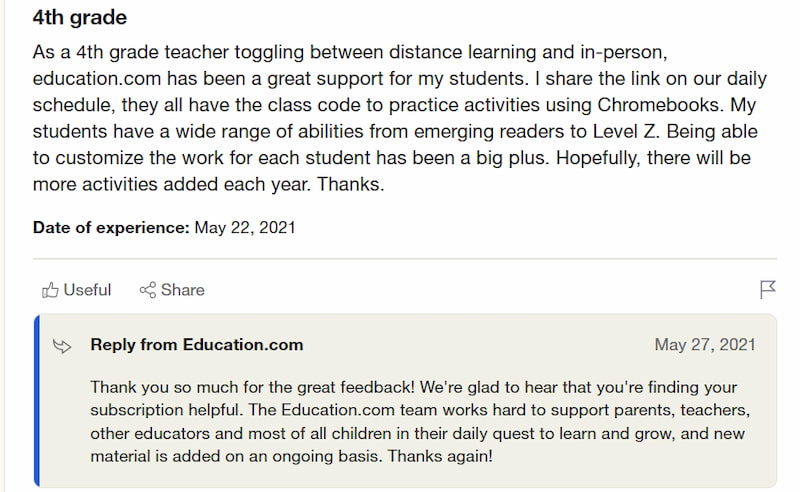
Task: Click the May 27, 2021 reply date
Action: 705,345
